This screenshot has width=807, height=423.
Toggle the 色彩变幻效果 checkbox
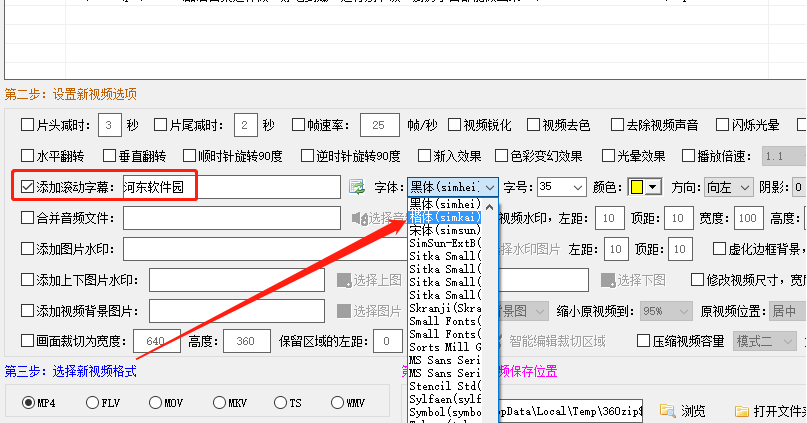coord(501,155)
